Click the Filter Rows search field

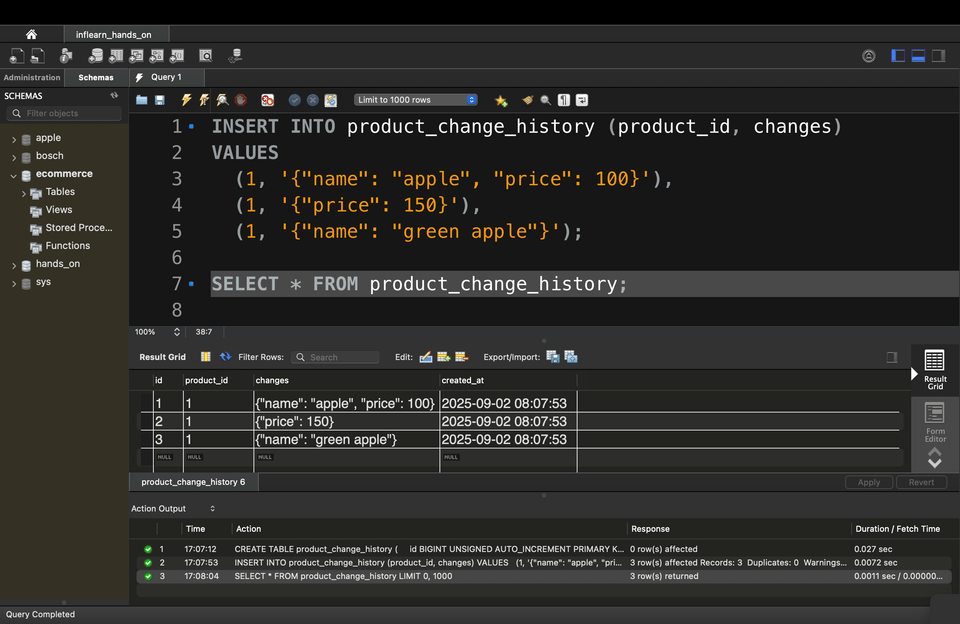coord(335,357)
